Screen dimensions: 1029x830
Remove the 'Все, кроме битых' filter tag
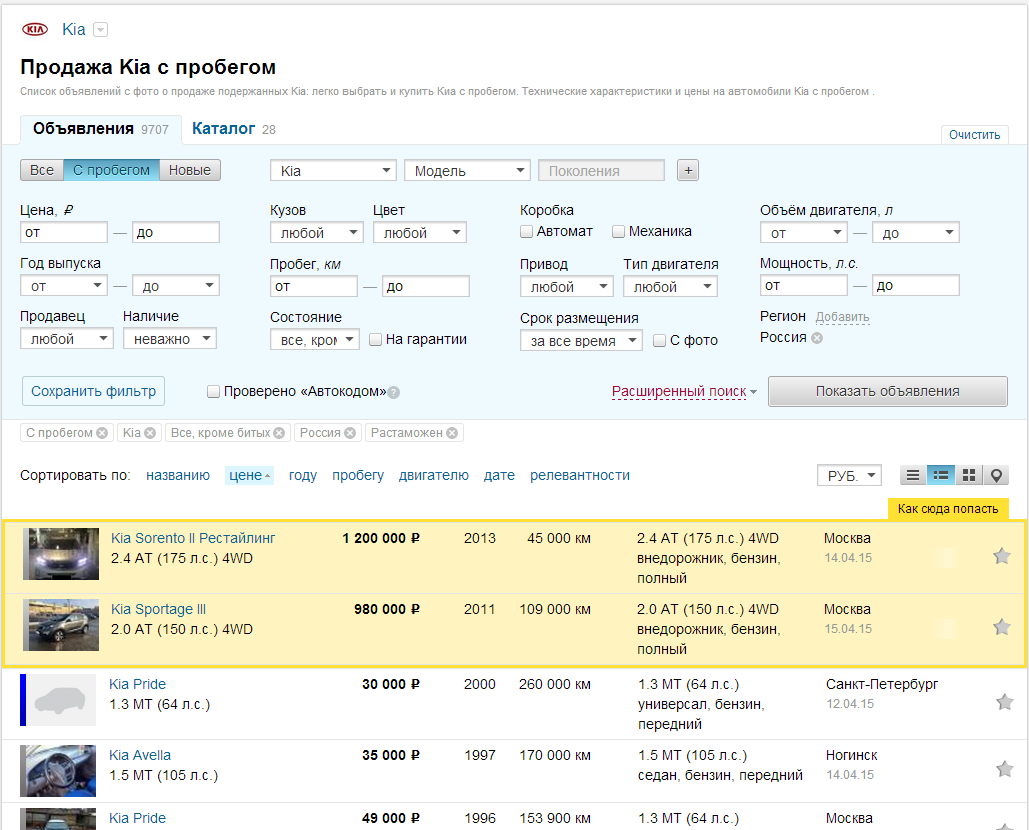279,433
